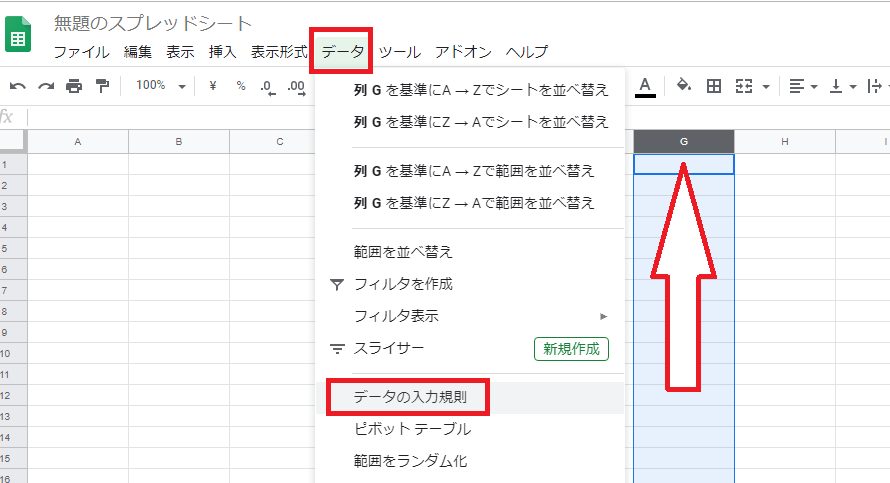The width and height of the screenshot is (890, 483).
Task: Click the select-all corner box
Action: coord(13,141)
